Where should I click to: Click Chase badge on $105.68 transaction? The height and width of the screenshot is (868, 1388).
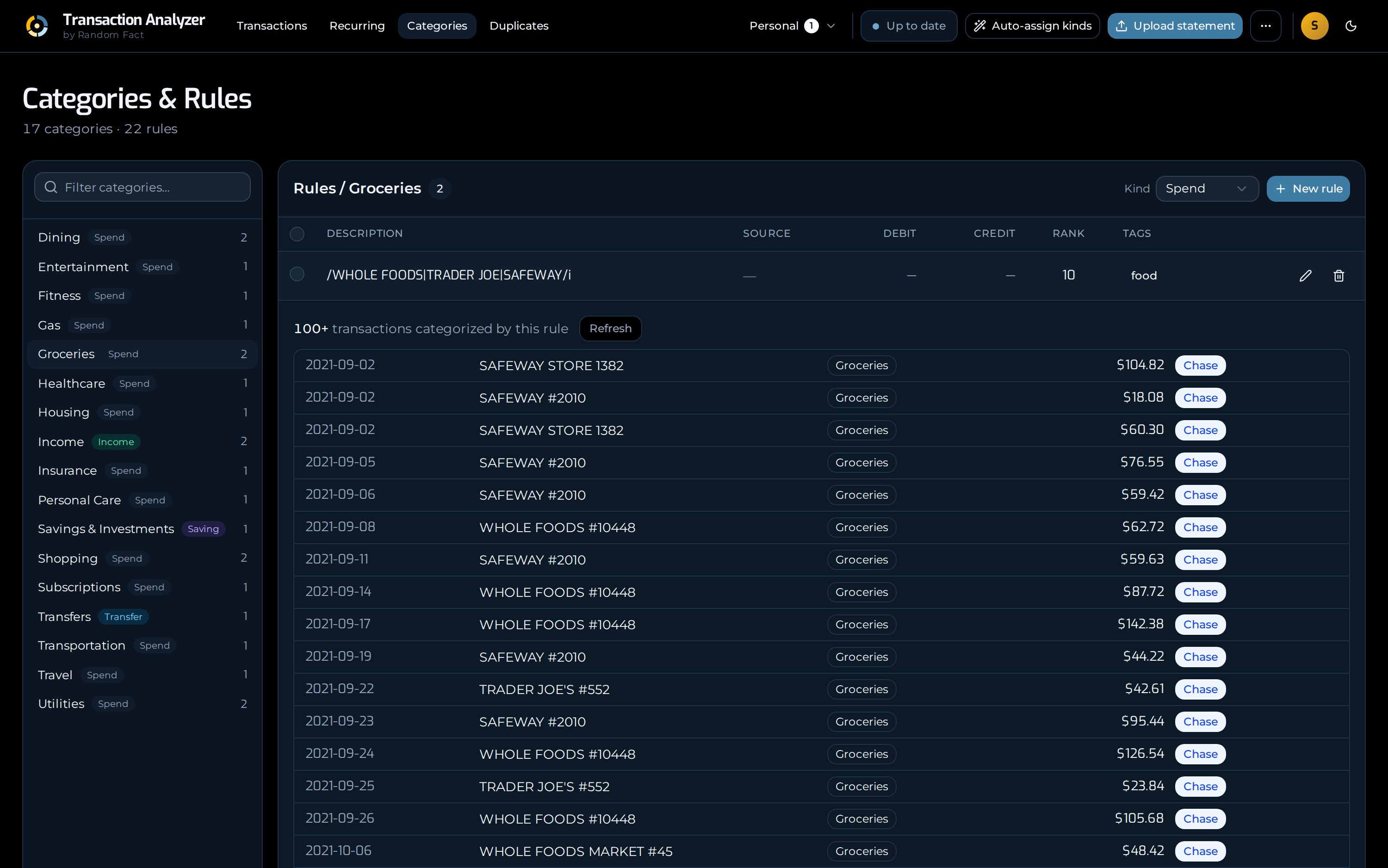pyautogui.click(x=1200, y=818)
